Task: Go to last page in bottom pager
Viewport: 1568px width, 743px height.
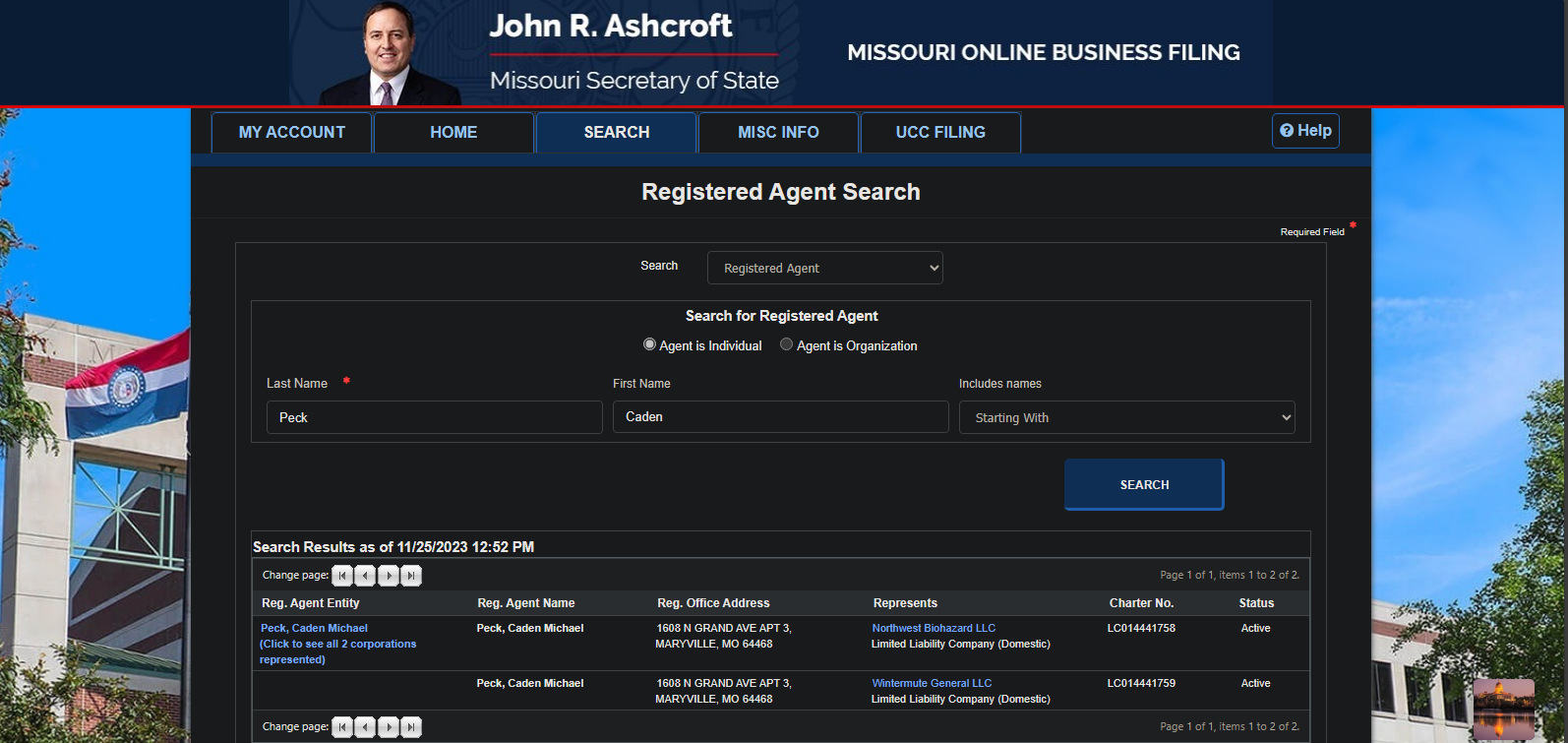Action: [x=411, y=727]
